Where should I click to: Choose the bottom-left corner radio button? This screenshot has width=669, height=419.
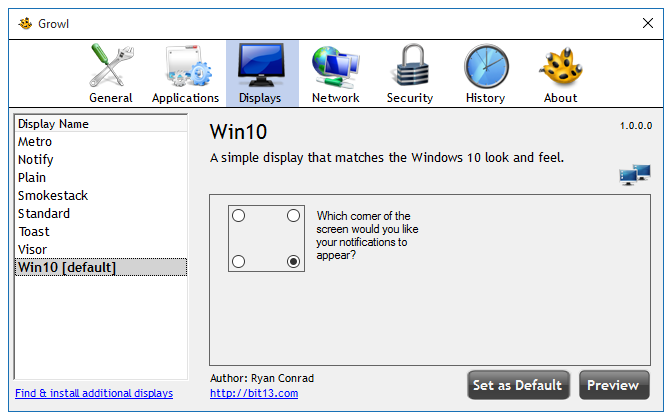239,261
